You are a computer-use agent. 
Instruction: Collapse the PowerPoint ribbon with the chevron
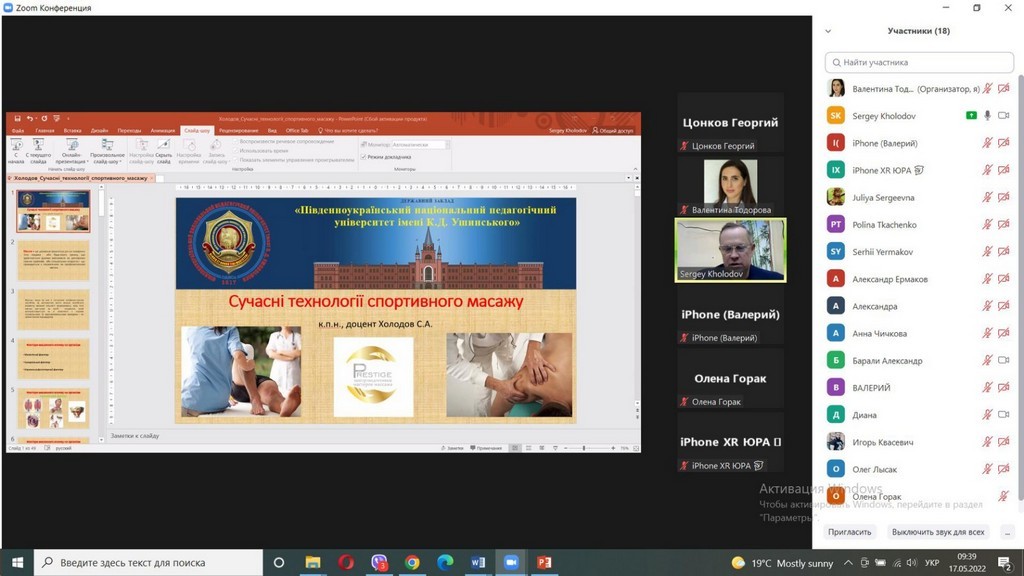point(635,168)
